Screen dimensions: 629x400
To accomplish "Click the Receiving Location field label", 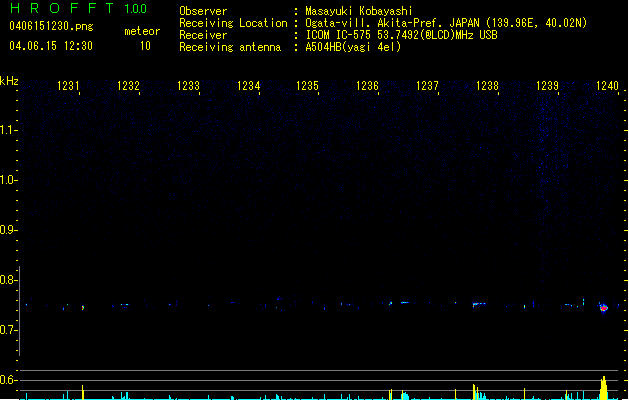I will (233, 23).
